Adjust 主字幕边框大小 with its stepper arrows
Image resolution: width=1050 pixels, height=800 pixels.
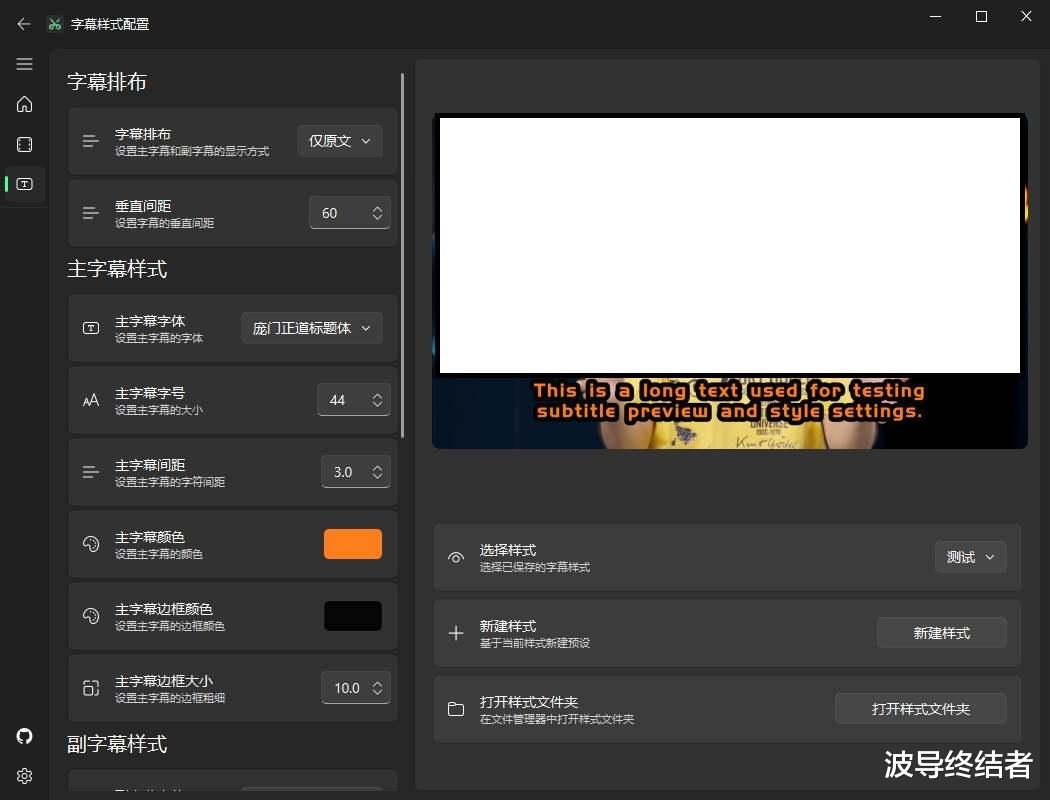click(x=377, y=688)
